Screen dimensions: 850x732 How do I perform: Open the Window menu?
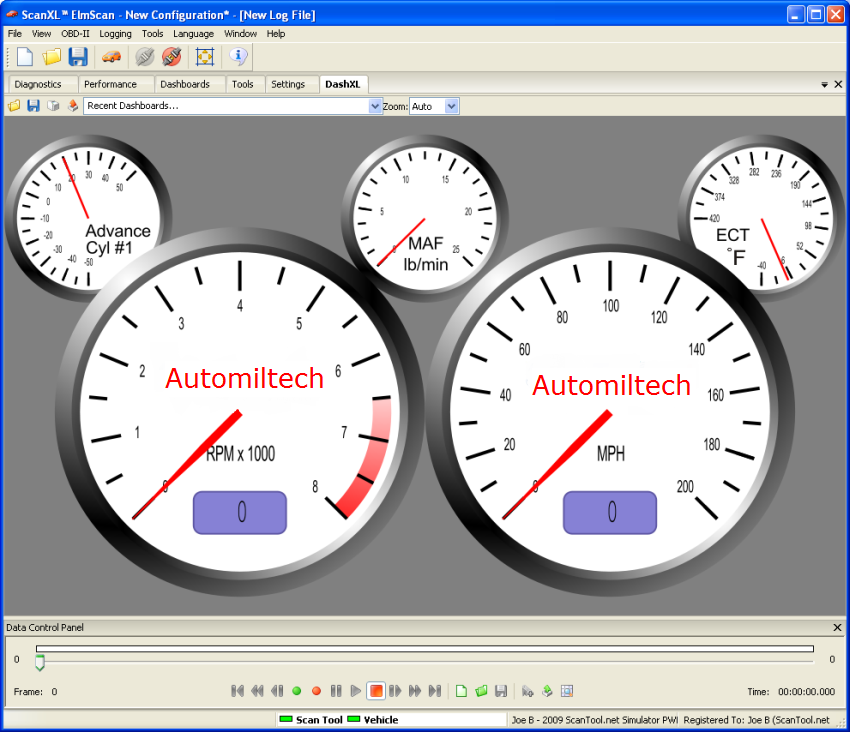point(240,34)
